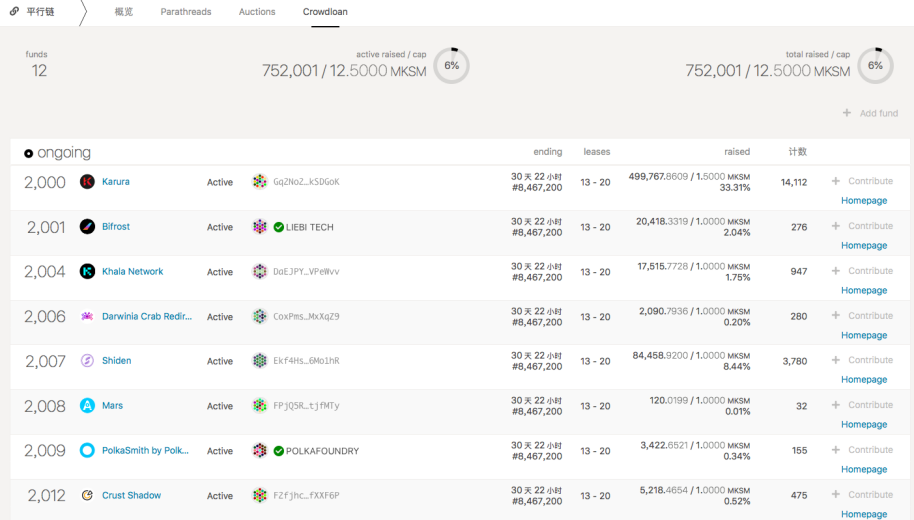This screenshot has width=914, height=520.
Task: Click active raised 6% progress circle
Action: (452, 65)
